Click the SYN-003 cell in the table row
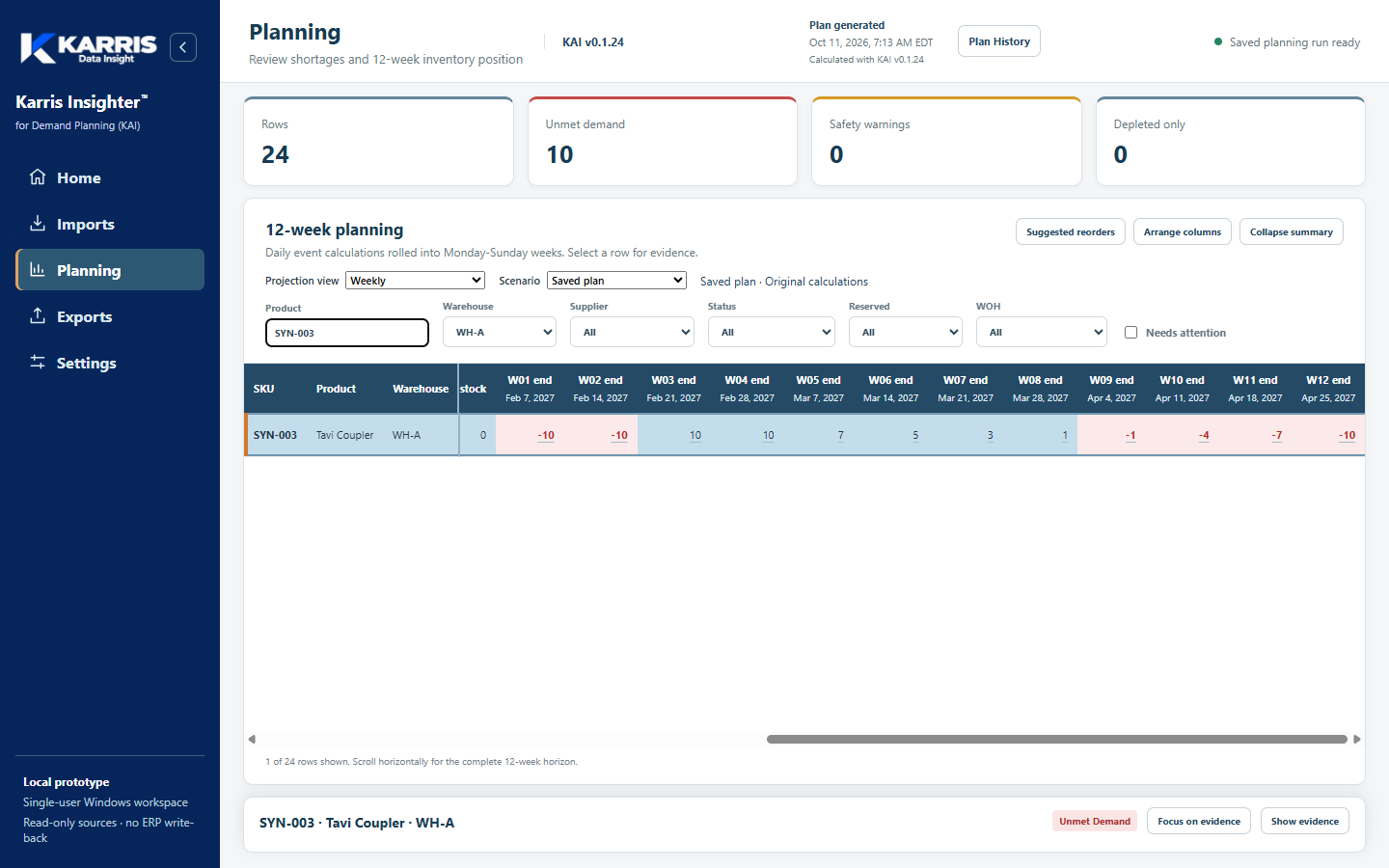This screenshot has width=1389, height=868. 275,435
